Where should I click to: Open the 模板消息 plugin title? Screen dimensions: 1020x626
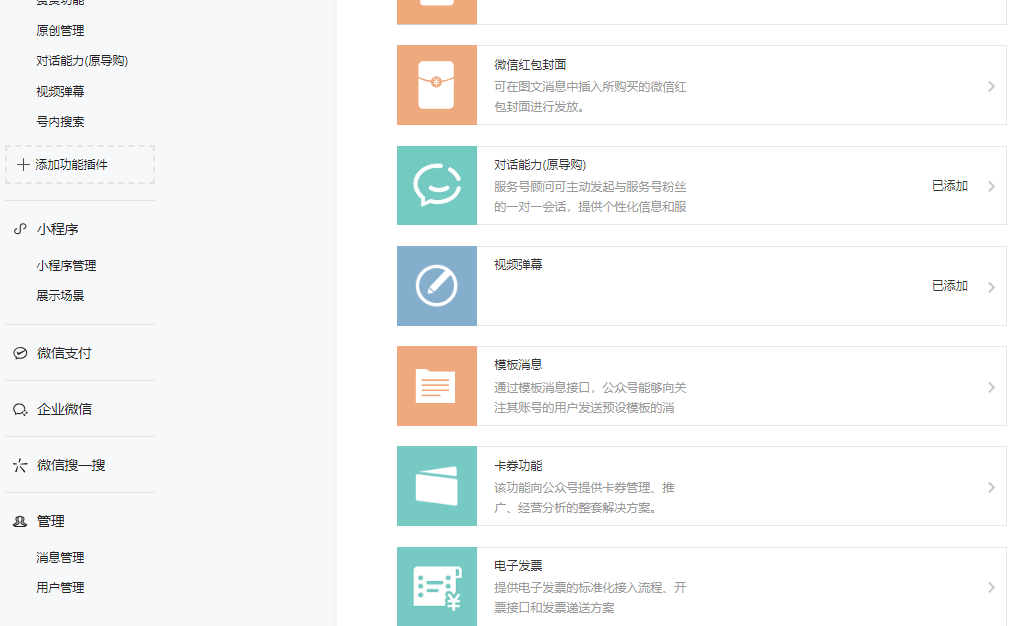coord(518,364)
